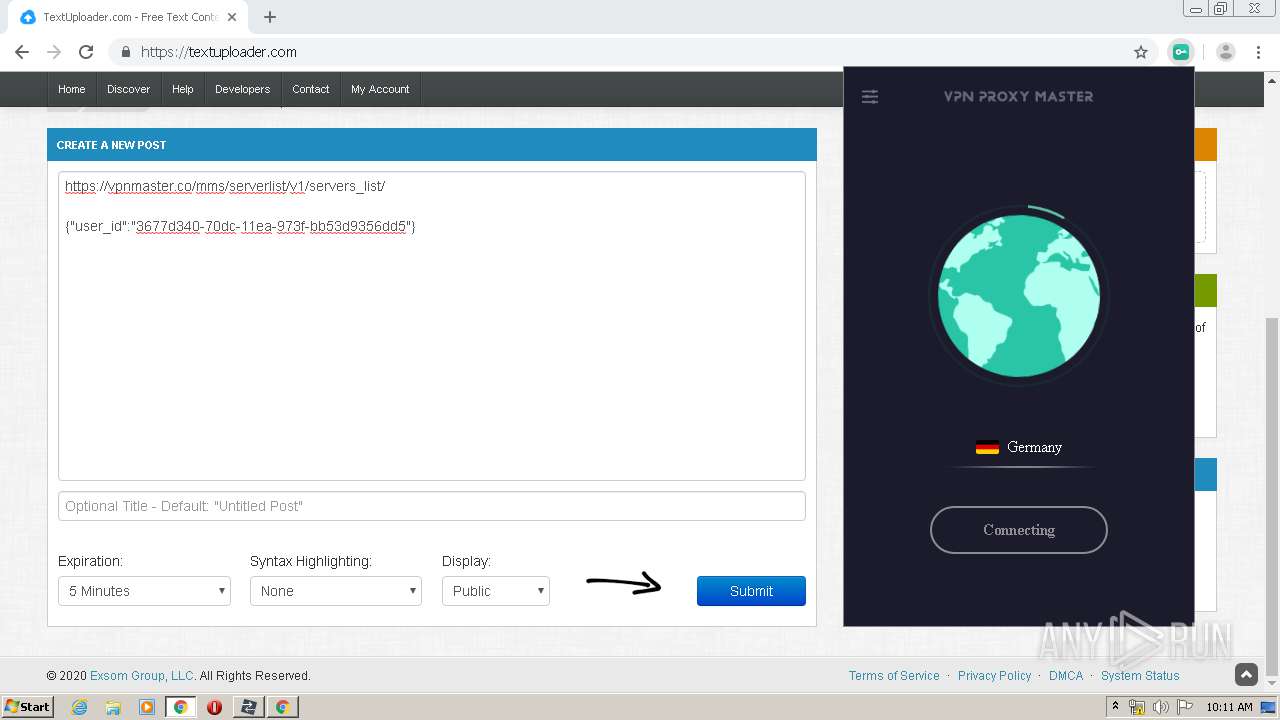Open Internet Explorer from the taskbar
The width and height of the screenshot is (1280, 720).
point(79,707)
